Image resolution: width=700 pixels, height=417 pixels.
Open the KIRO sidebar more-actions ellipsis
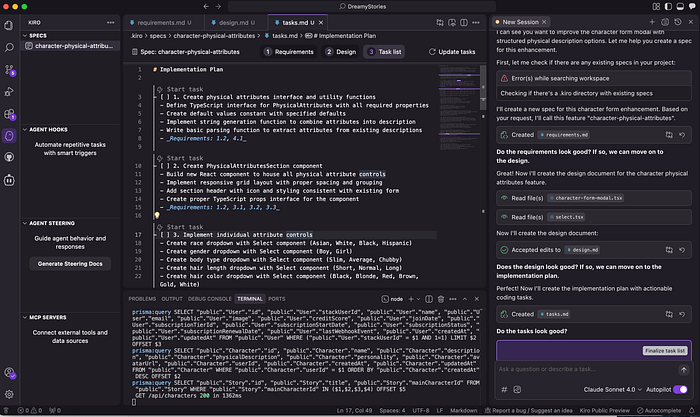point(110,22)
